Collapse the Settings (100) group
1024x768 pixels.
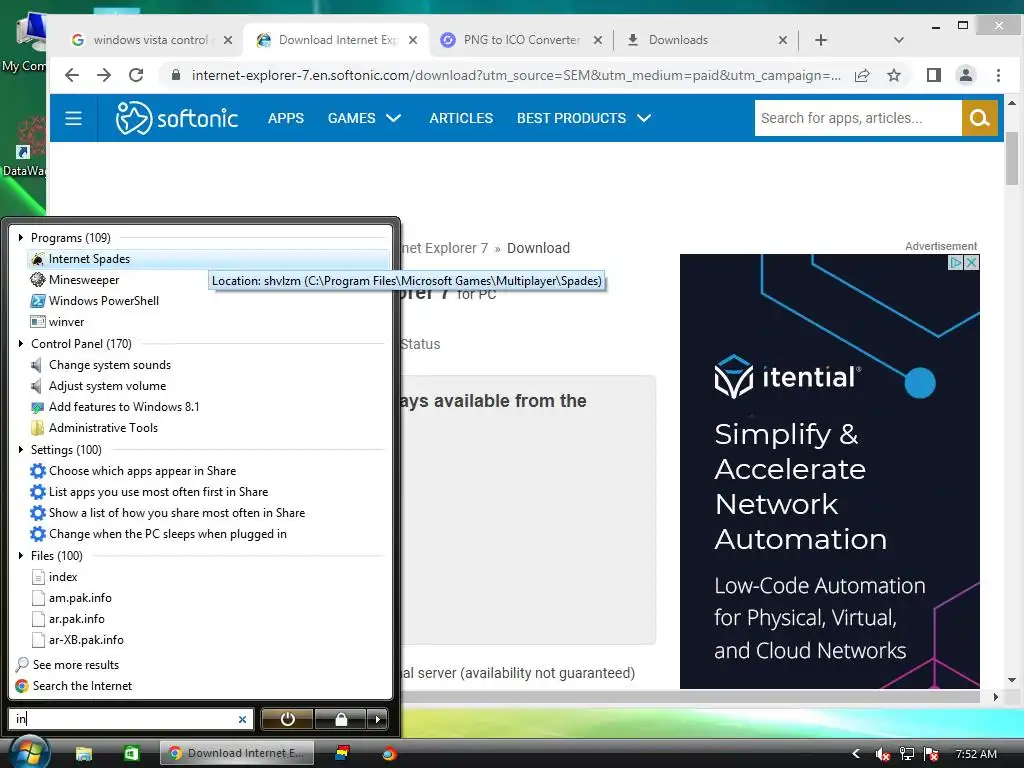pyautogui.click(x=21, y=450)
